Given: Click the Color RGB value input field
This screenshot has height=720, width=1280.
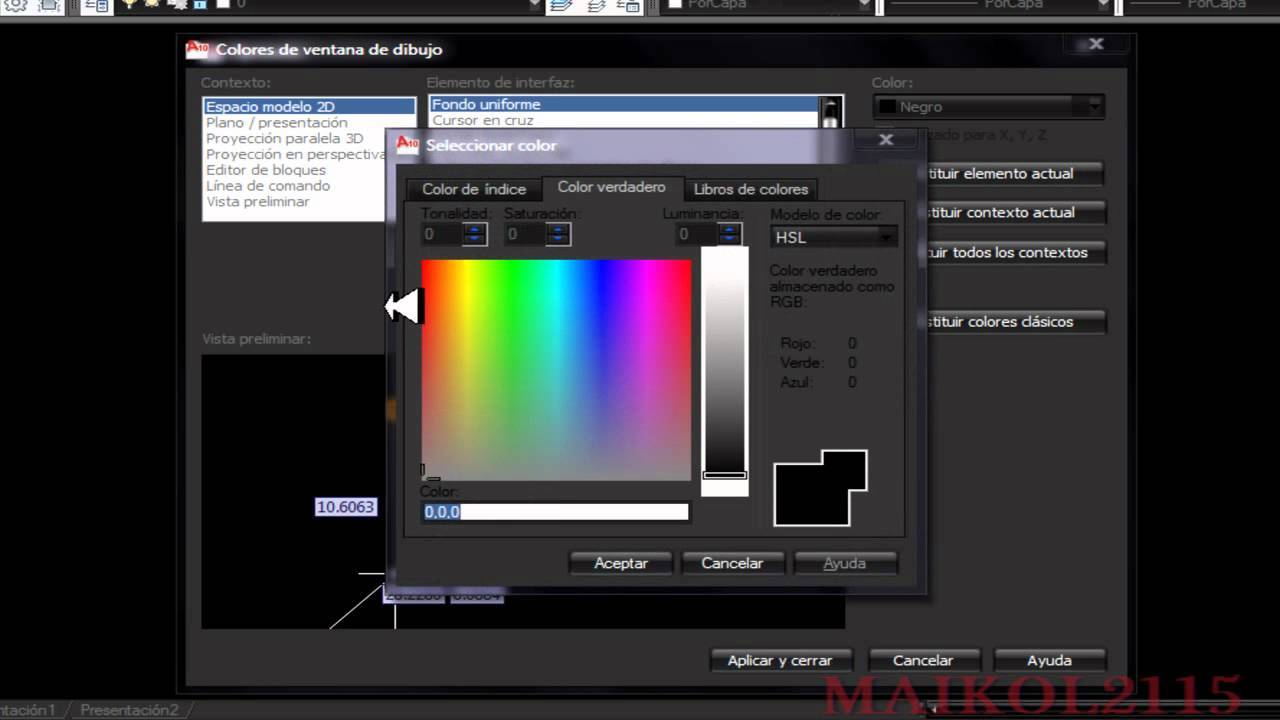Looking at the screenshot, I should click(x=555, y=512).
